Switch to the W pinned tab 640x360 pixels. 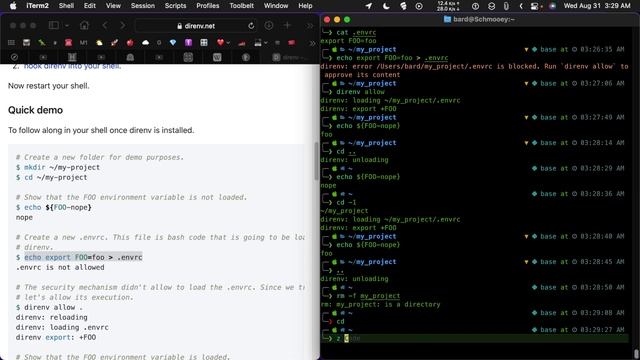coord(217,57)
